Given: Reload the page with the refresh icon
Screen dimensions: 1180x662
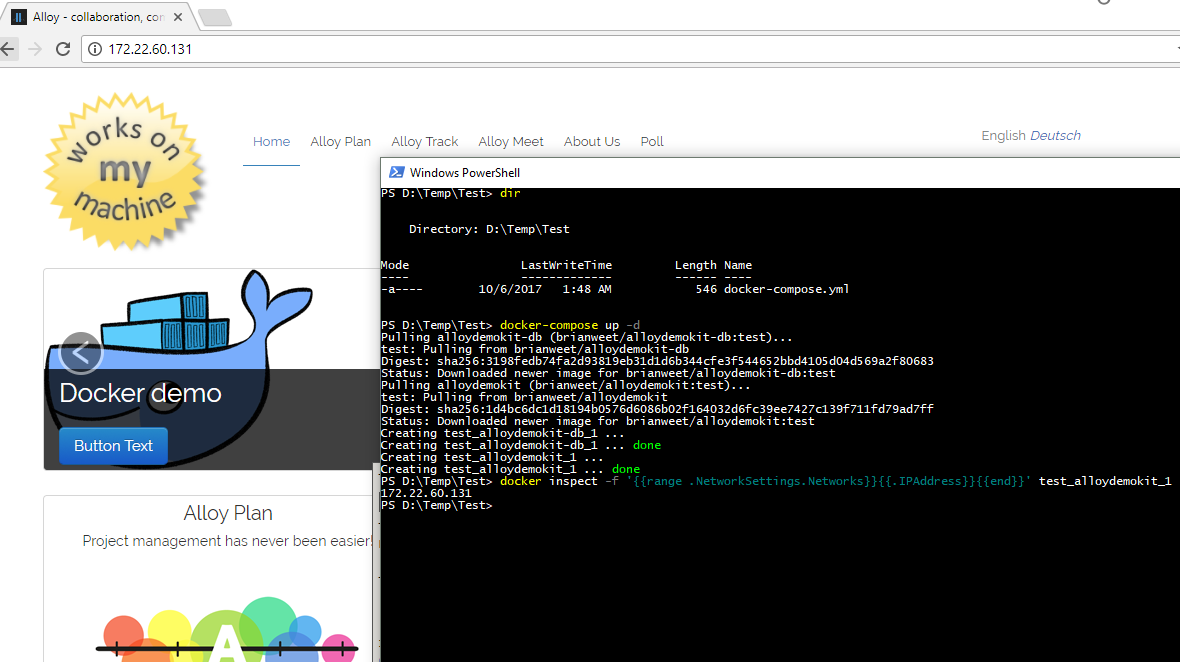Looking at the screenshot, I should click(63, 49).
